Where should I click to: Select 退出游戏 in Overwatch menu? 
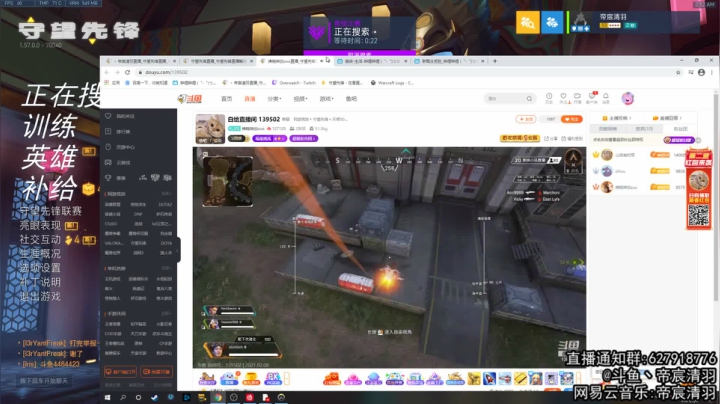(x=40, y=297)
